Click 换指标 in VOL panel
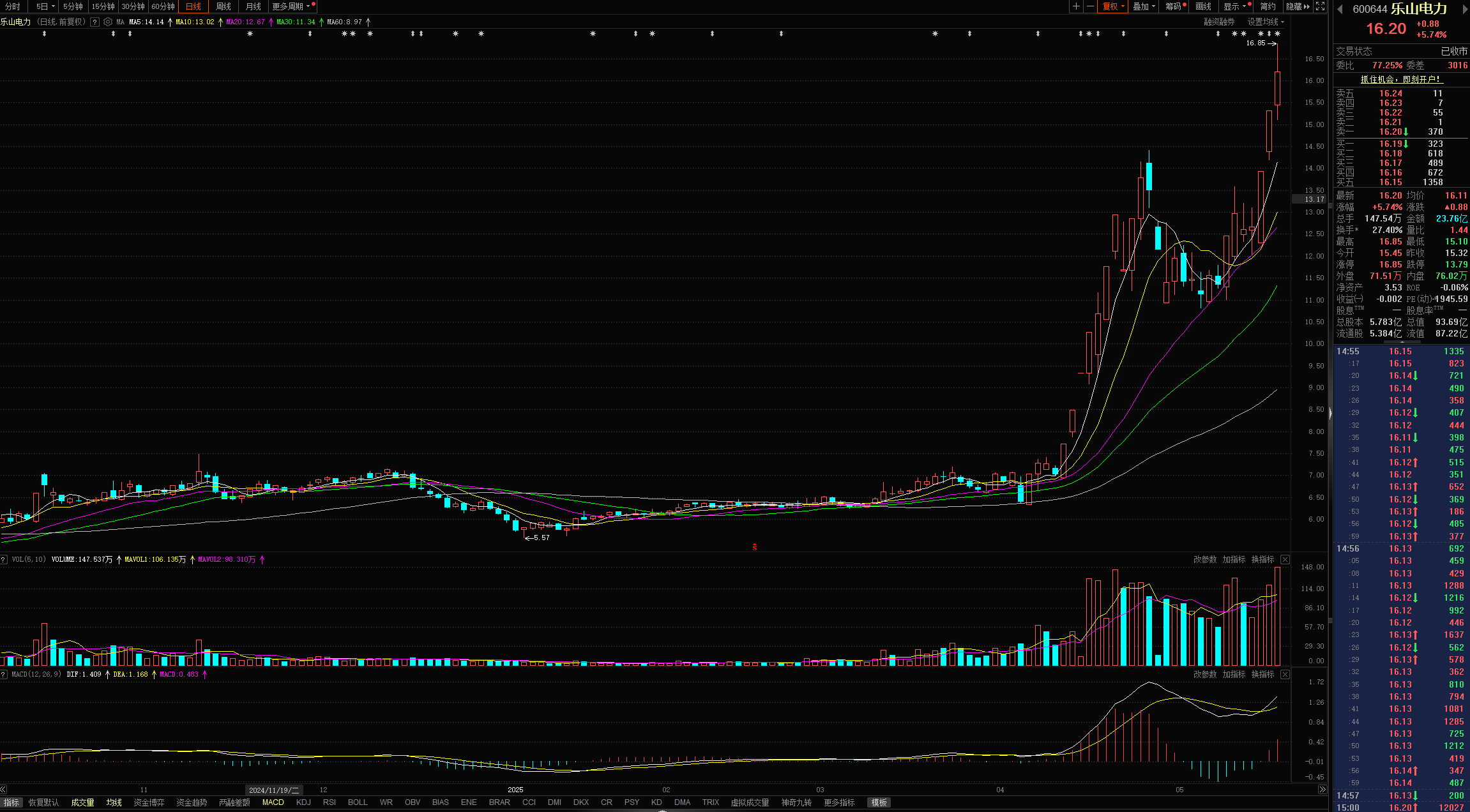 point(1262,559)
